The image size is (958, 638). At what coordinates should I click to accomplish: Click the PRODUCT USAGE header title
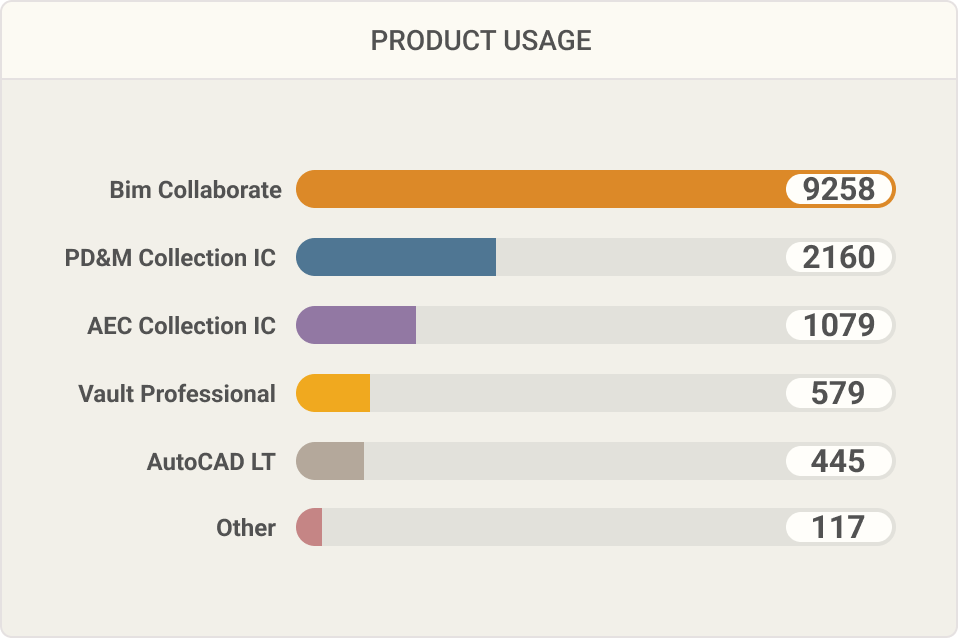pos(481,41)
